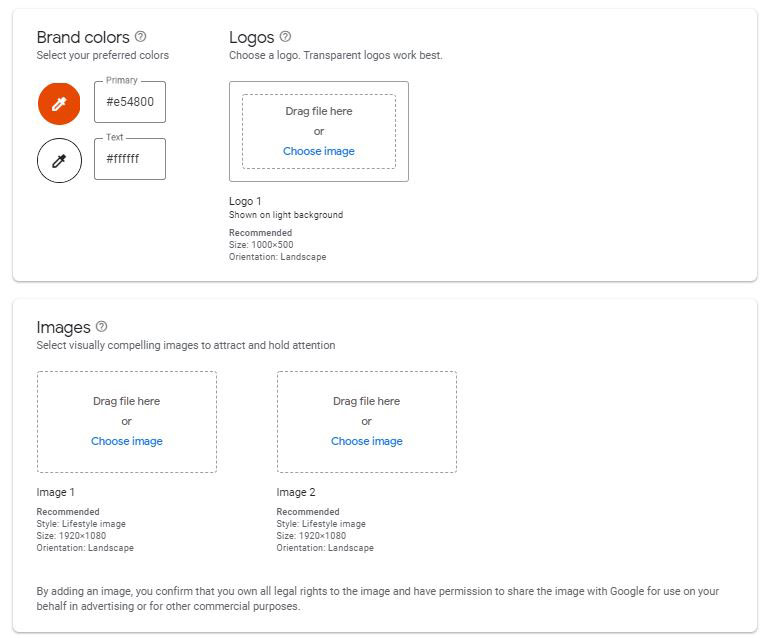
Task: Open the help tooltip next to Logos
Action: point(285,37)
